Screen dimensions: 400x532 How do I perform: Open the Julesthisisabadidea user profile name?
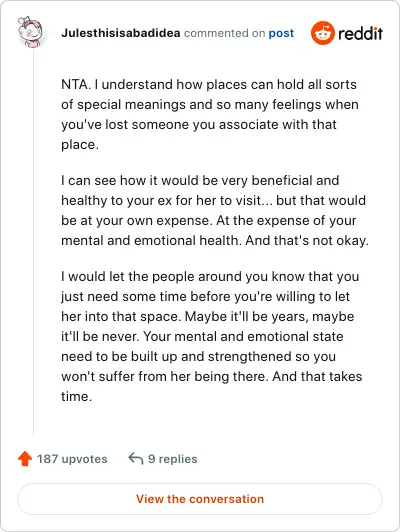120,33
